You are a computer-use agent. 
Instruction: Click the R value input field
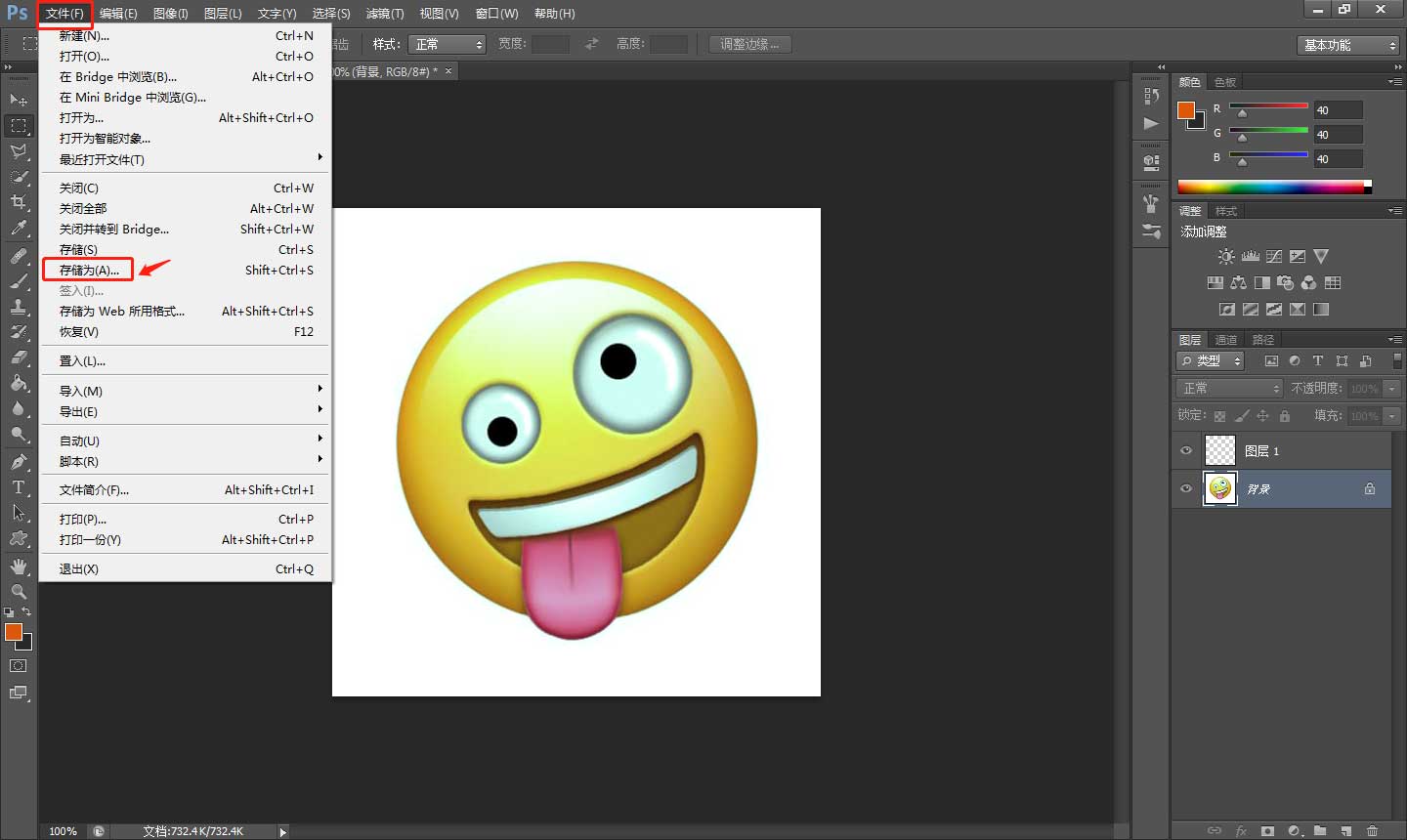pyautogui.click(x=1337, y=110)
